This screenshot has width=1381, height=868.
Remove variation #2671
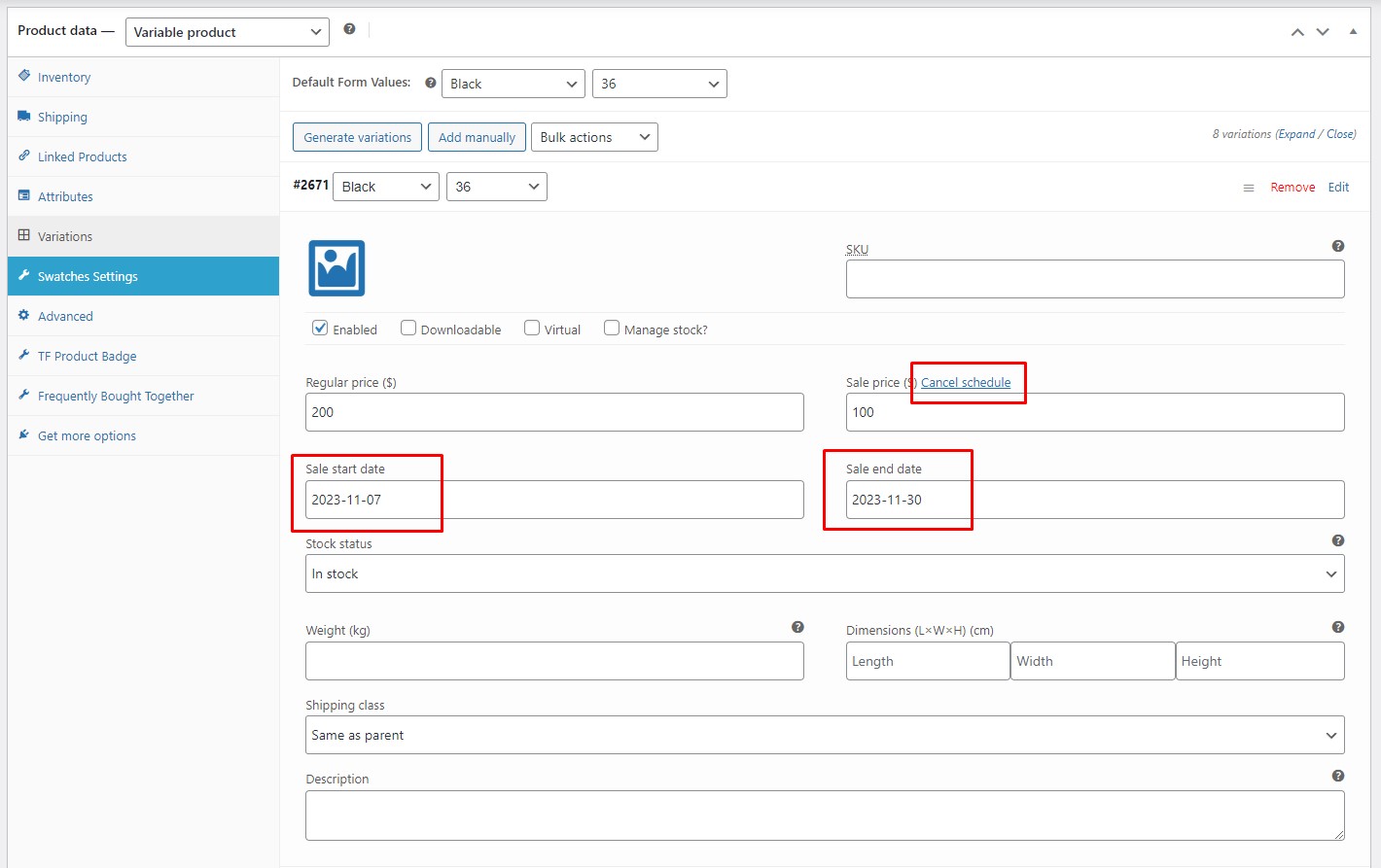tap(1292, 188)
